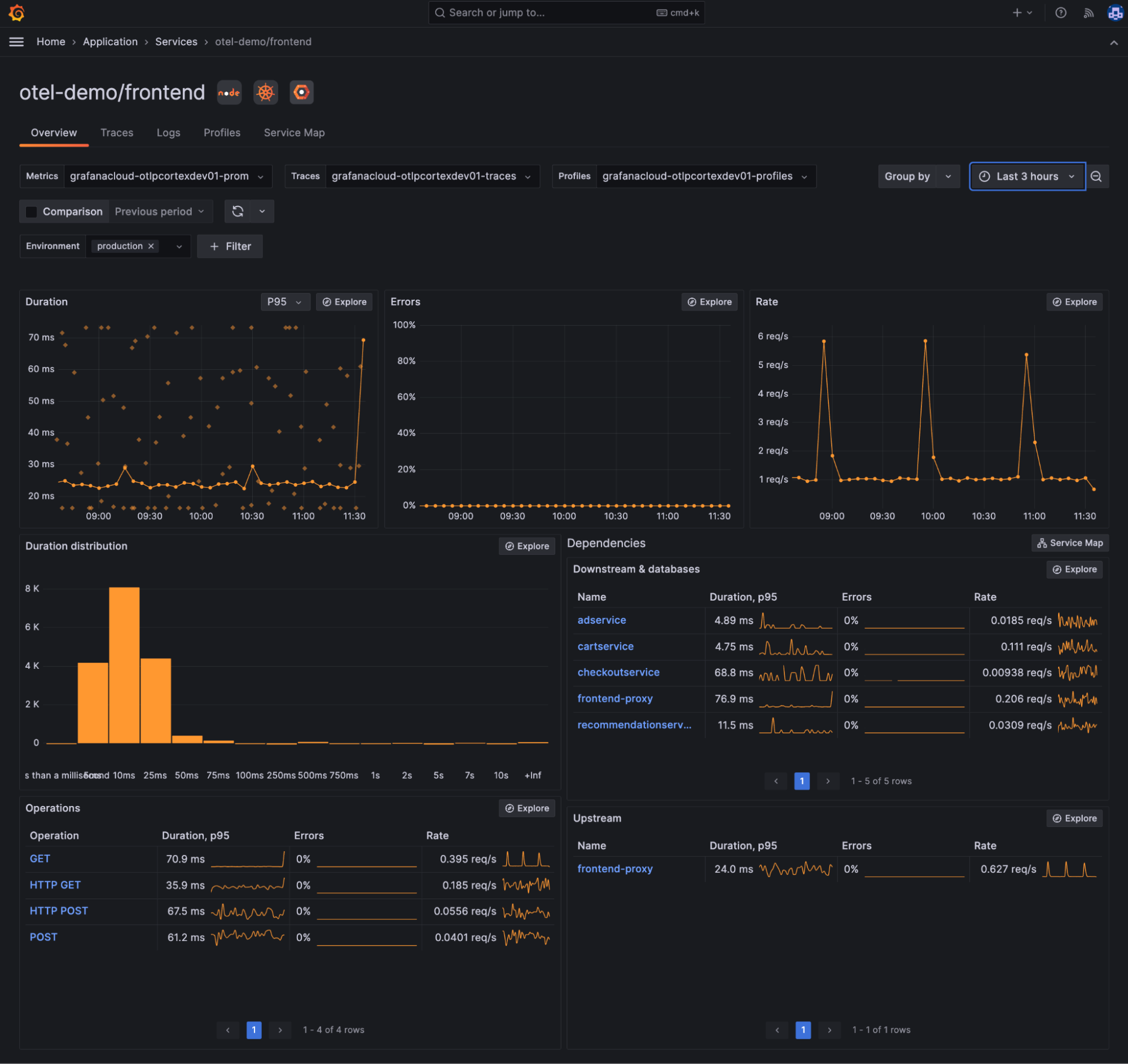
Task: Click the refresh dashboard icon
Action: 238,211
